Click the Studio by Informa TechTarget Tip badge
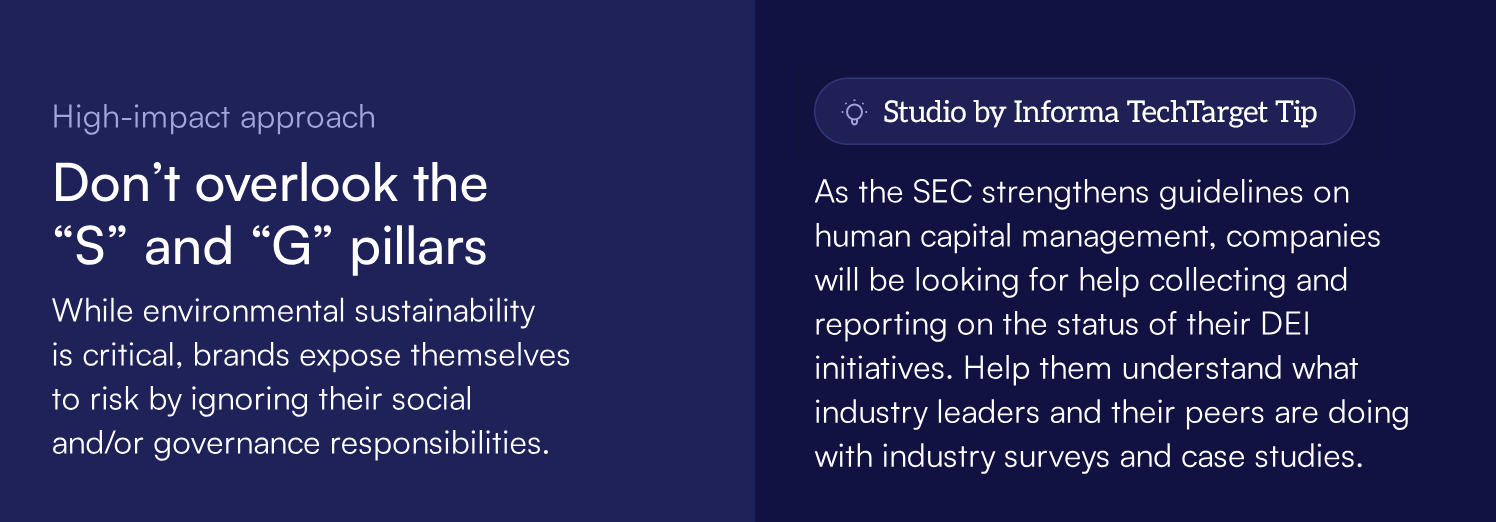The height and width of the screenshot is (522, 1496). point(1084,112)
